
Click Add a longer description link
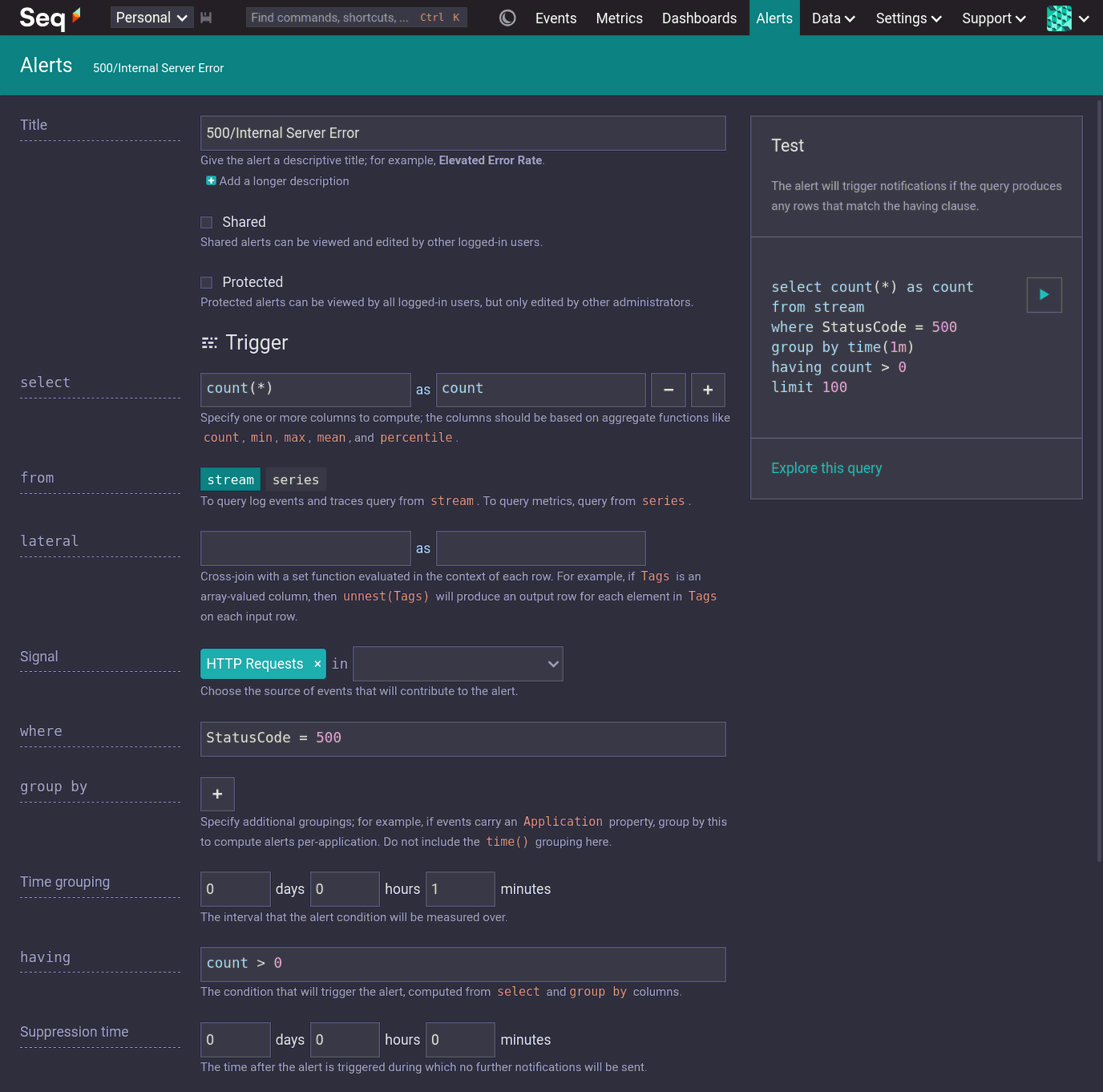[284, 181]
